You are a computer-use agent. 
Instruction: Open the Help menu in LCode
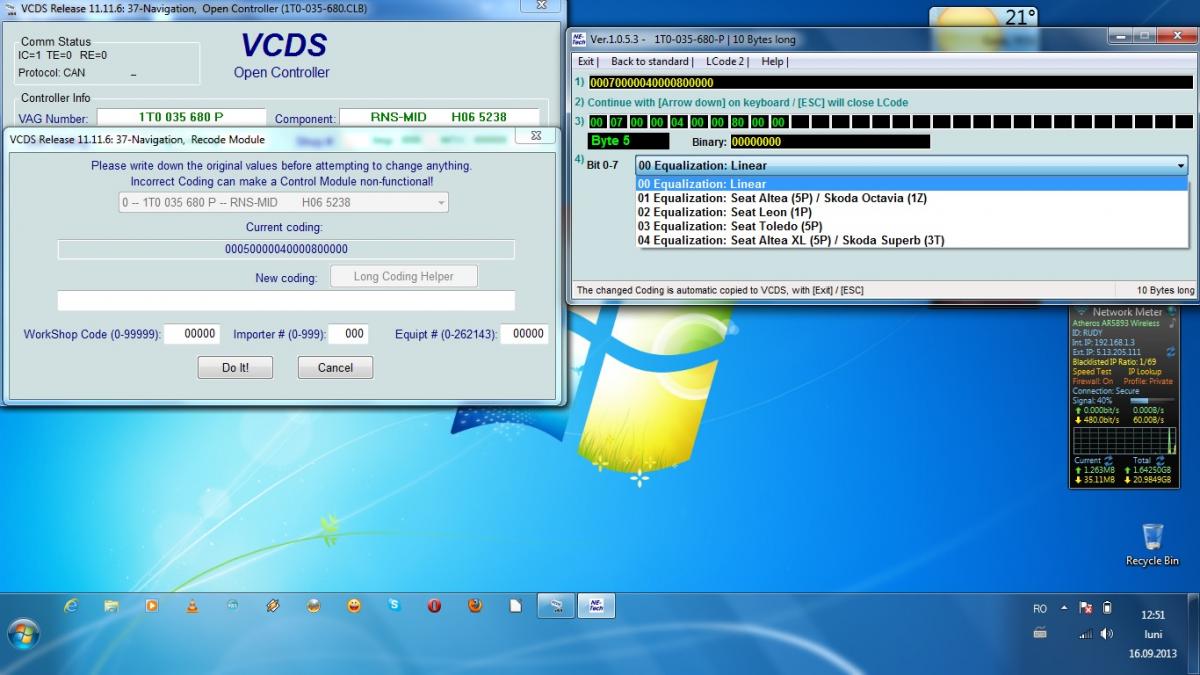[773, 62]
